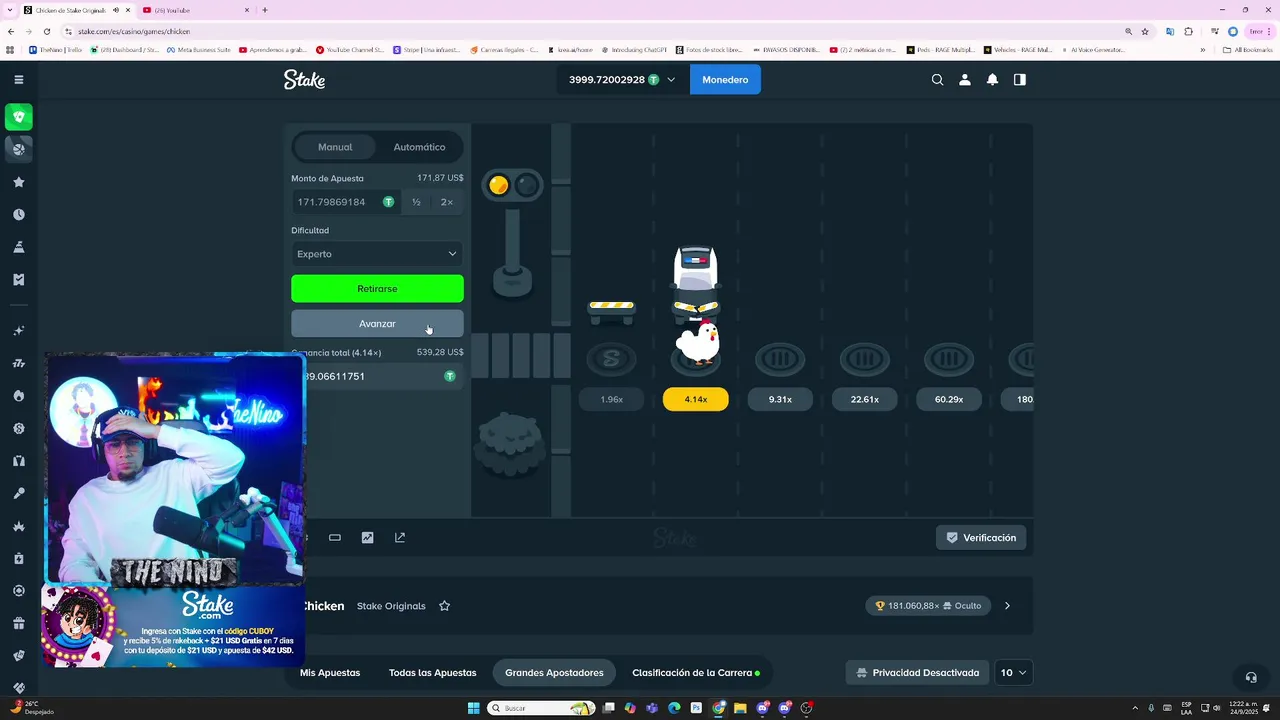Viewport: 1280px width, 720px height.
Task: Bookmark this page with star icon
Action: click(1145, 31)
